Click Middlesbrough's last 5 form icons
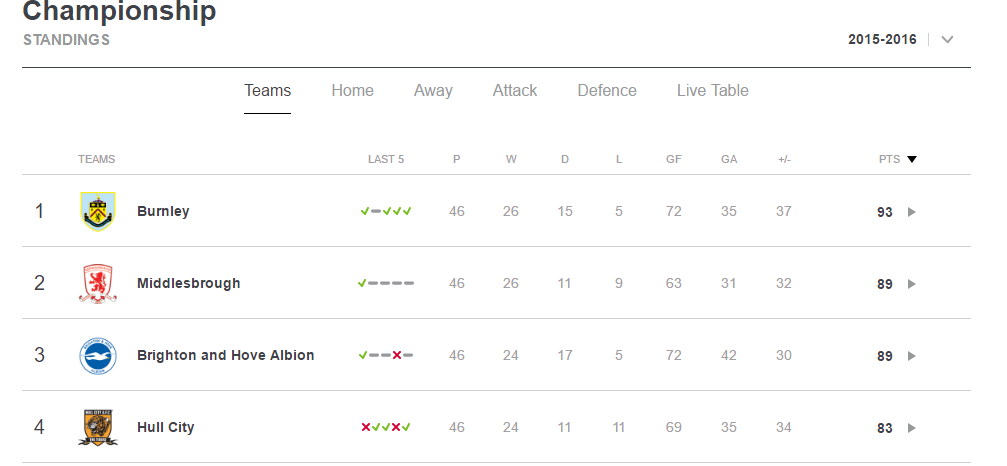Viewport: 1007px width, 466px height. click(385, 283)
